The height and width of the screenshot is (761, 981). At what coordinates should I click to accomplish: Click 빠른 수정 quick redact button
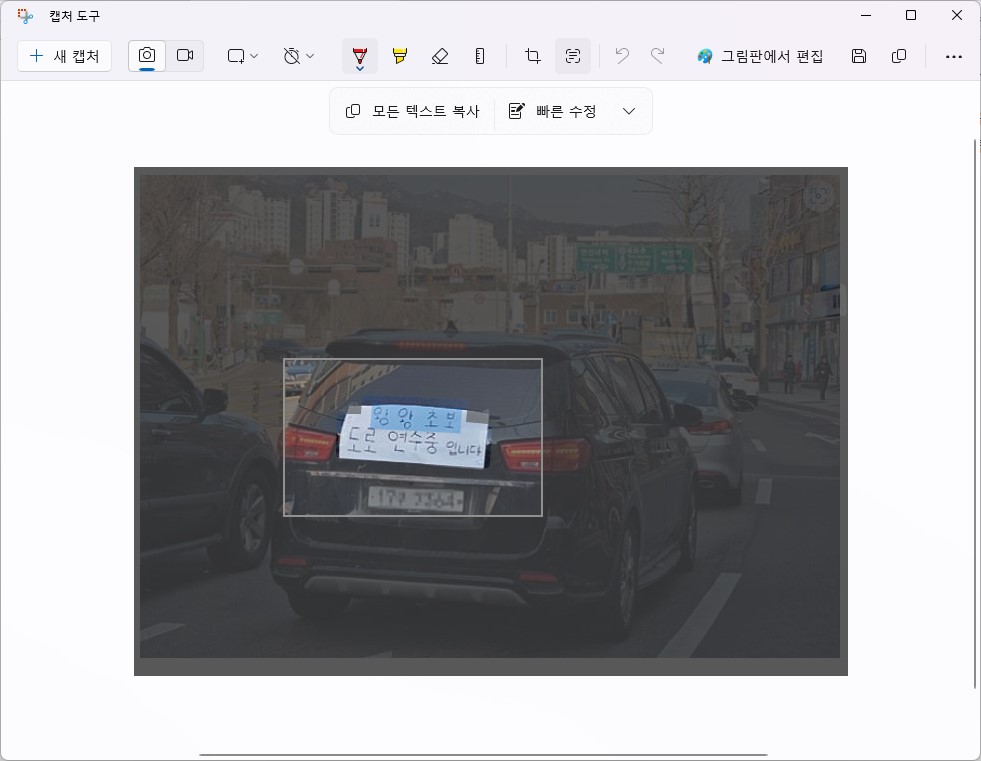[x=552, y=111]
